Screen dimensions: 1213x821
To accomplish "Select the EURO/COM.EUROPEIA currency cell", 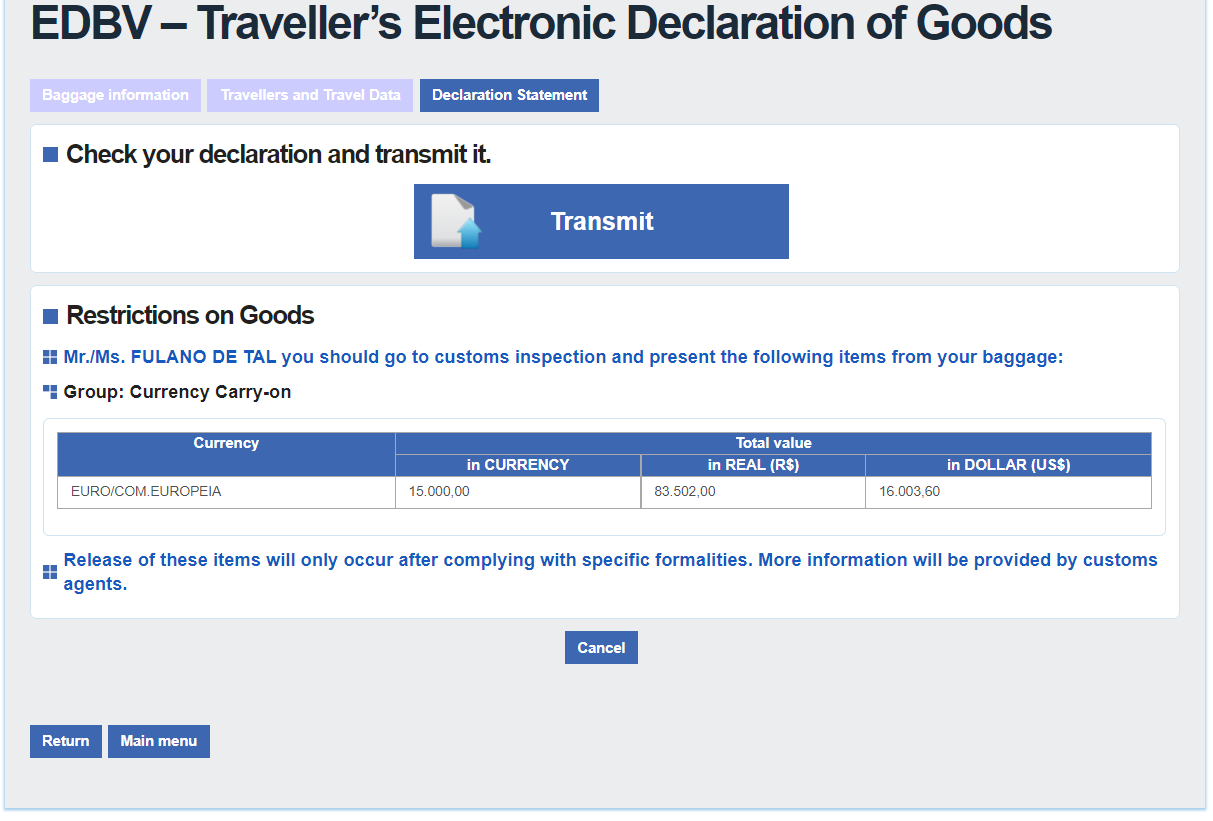I will (226, 492).
